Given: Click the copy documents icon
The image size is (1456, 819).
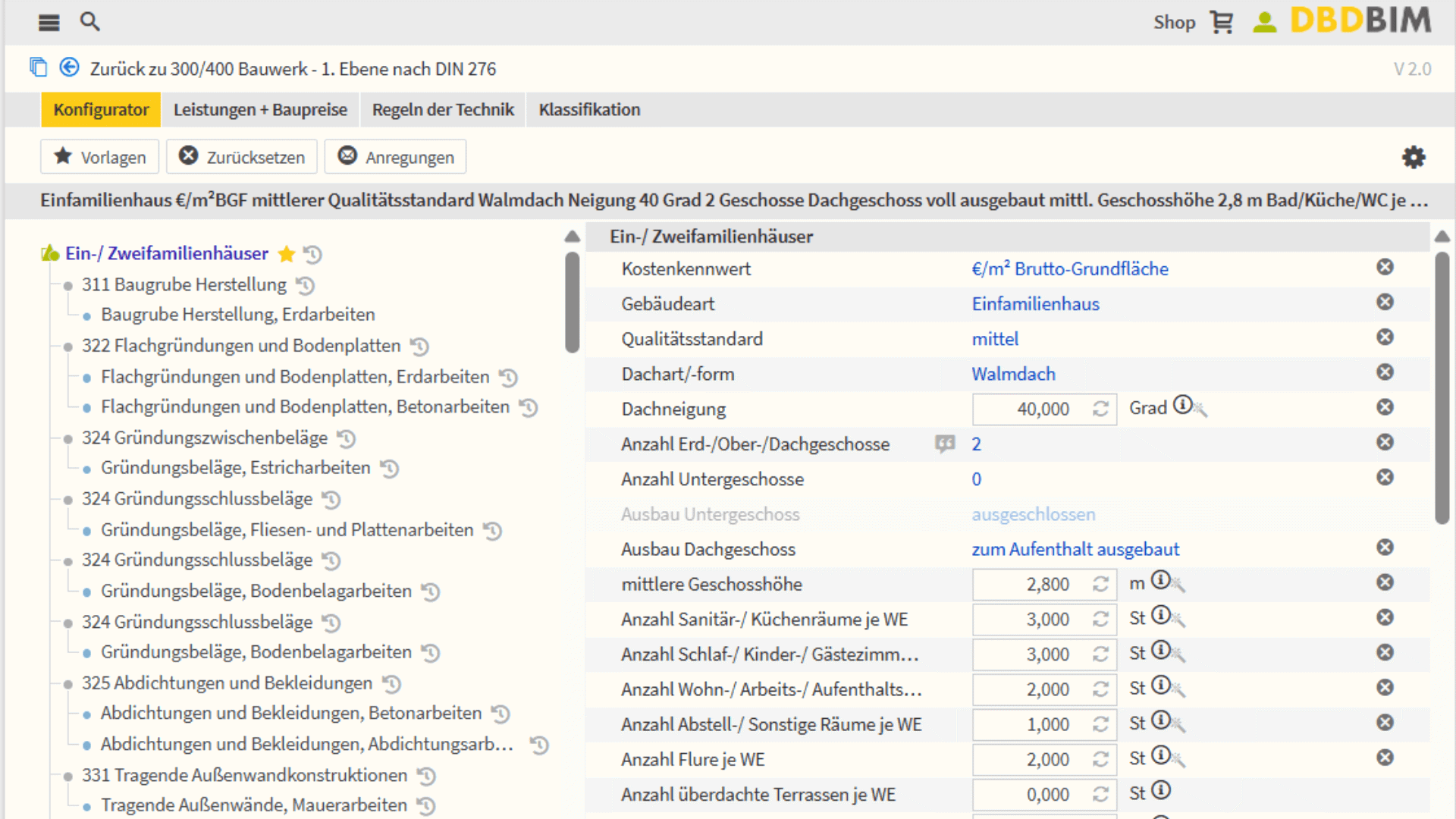Looking at the screenshot, I should [38, 67].
